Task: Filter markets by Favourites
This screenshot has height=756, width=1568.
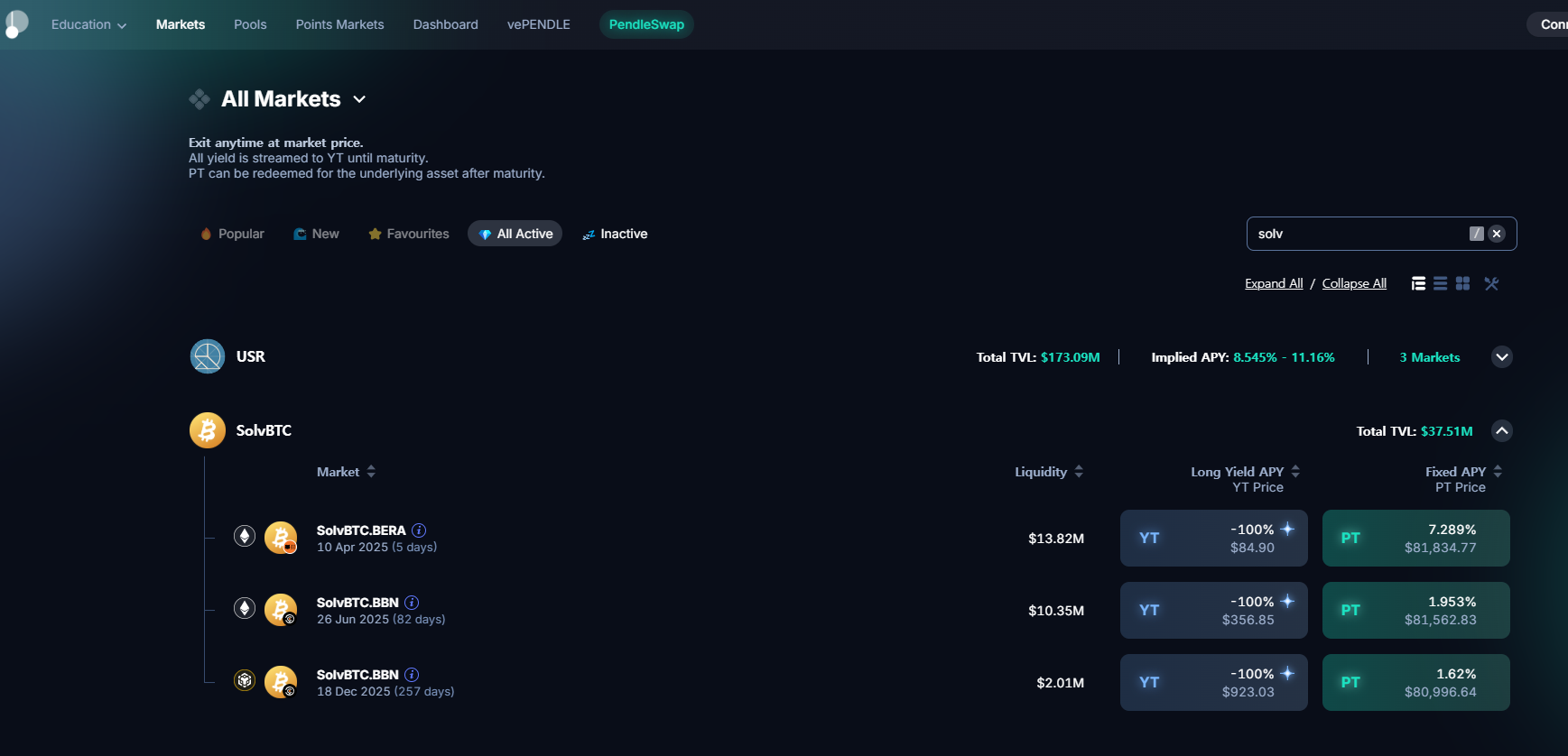Action: (409, 234)
